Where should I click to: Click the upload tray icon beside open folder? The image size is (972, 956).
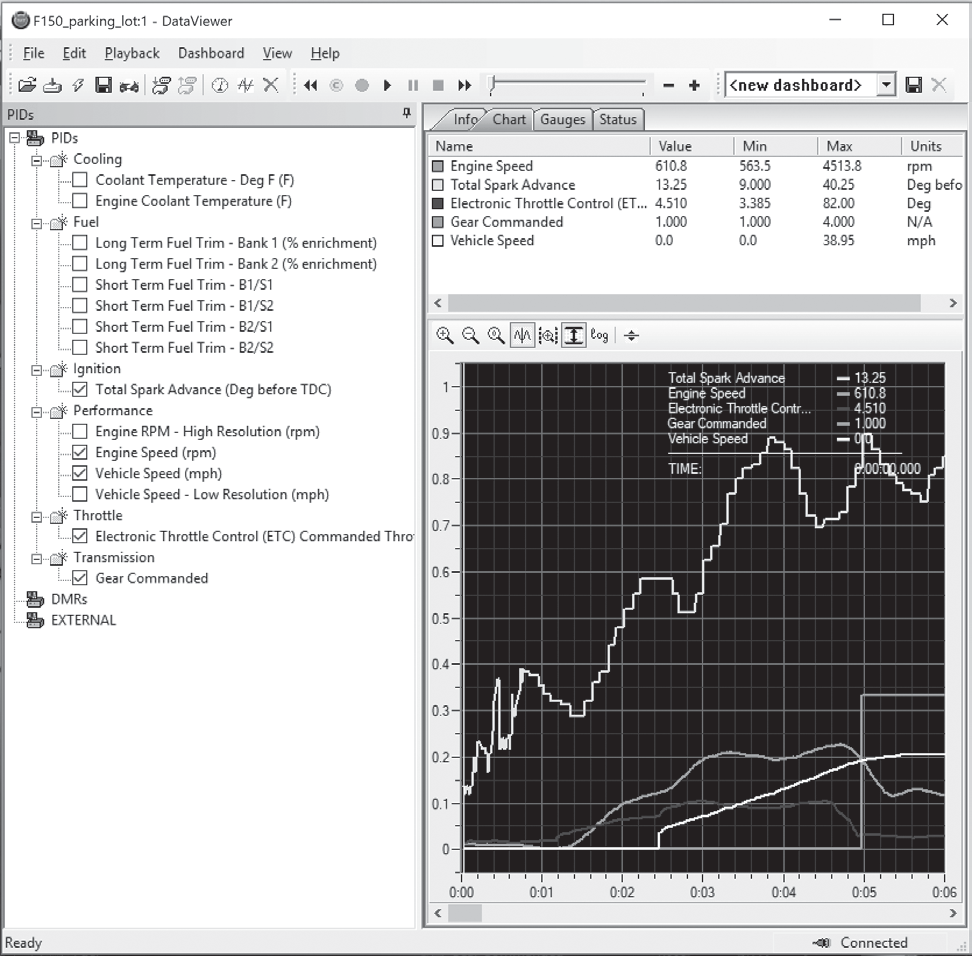(x=52, y=85)
